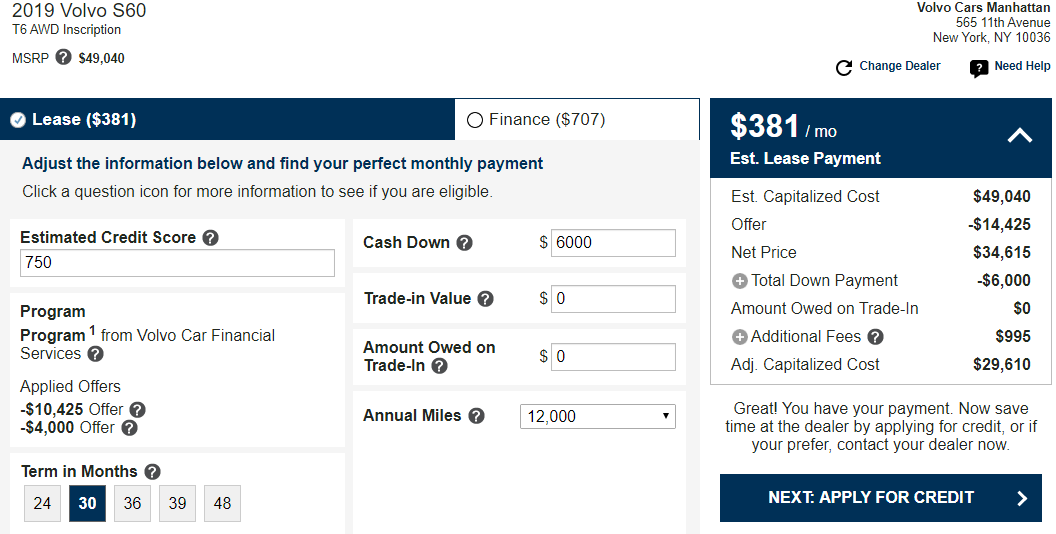Image resolution: width=1056 pixels, height=534 pixels.
Task: Open the Need Help link
Action: (x=1010, y=67)
